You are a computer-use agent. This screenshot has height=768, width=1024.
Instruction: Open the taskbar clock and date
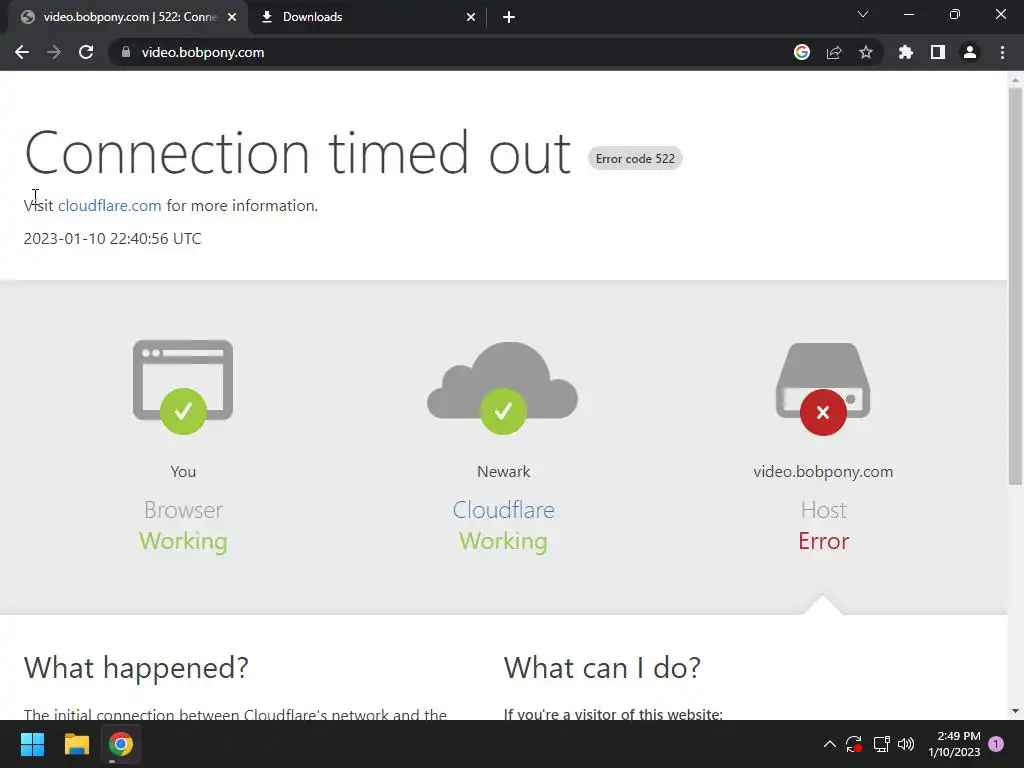(x=954, y=744)
